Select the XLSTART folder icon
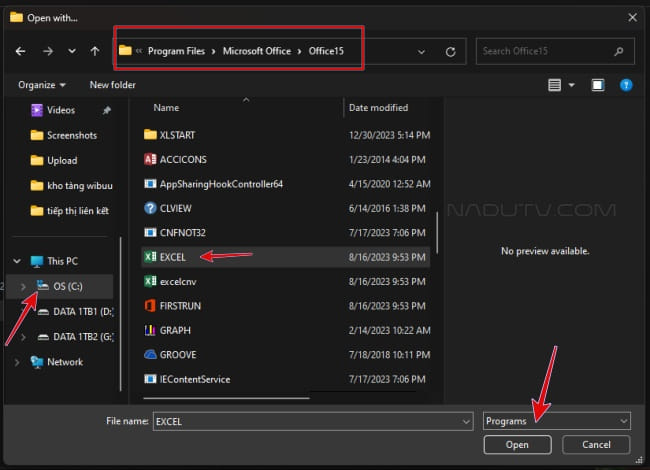This screenshot has width=650, height=470. (x=150, y=135)
